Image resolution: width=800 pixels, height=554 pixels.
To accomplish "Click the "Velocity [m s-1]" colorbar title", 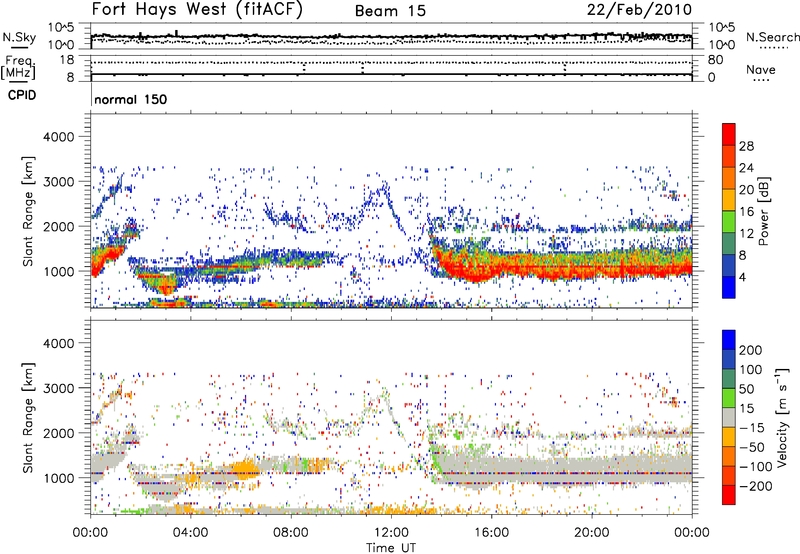I will pyautogui.click(x=783, y=418).
